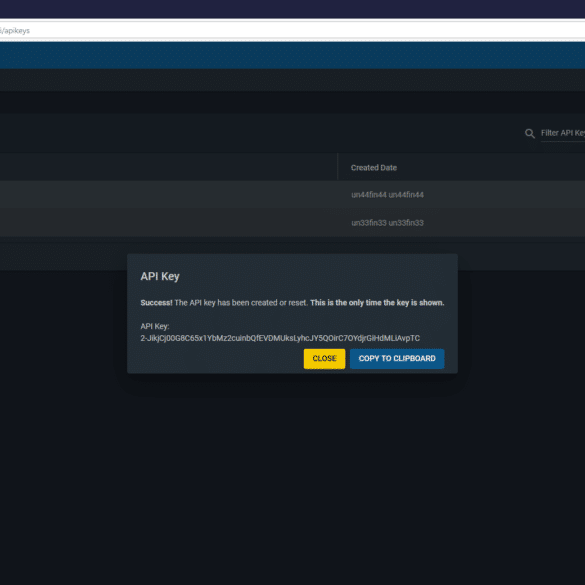
Task: Select the un33fin33 un33fin33 cell
Action: point(387,223)
